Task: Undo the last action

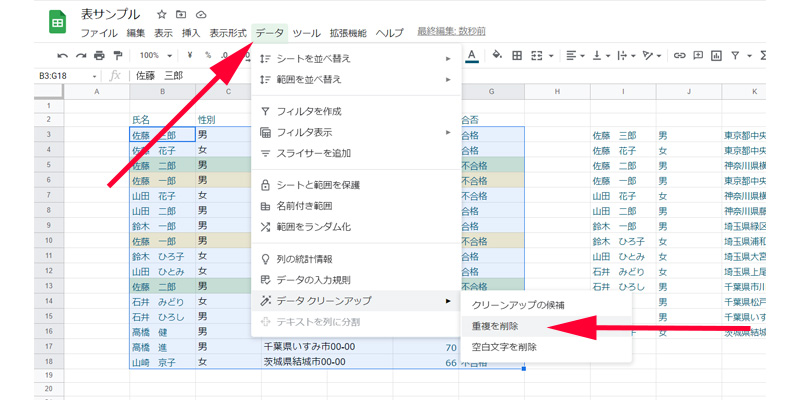Action: tap(62, 56)
